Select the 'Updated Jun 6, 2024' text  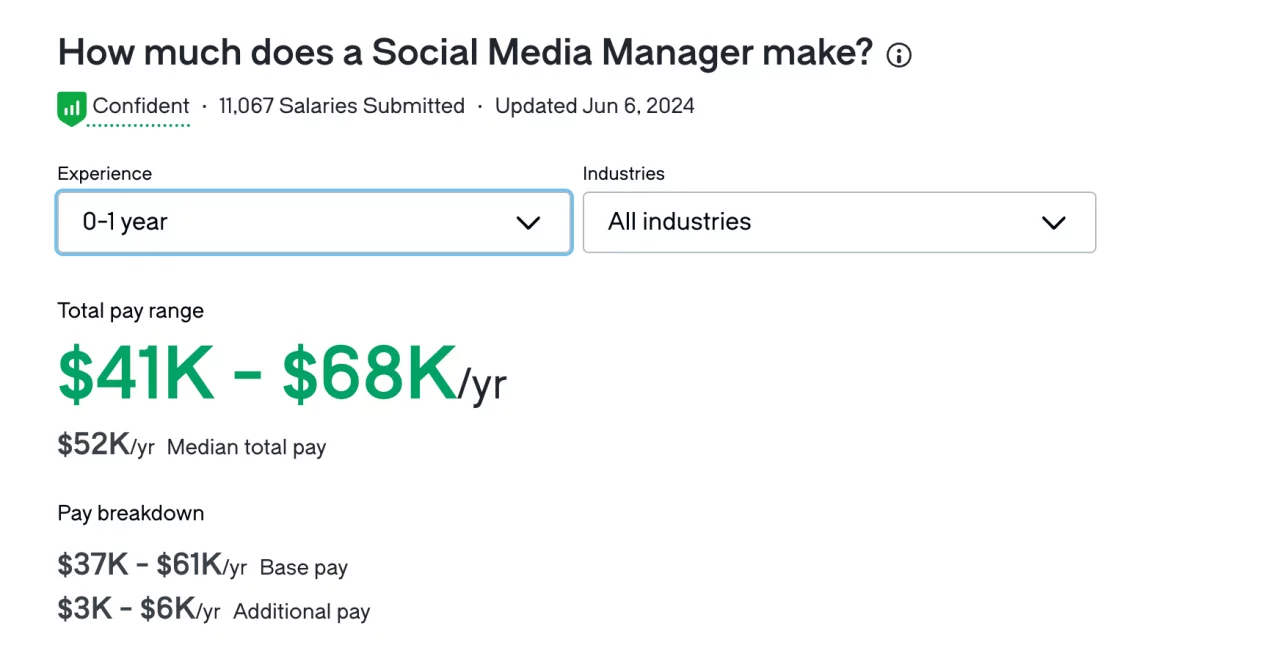[594, 106]
